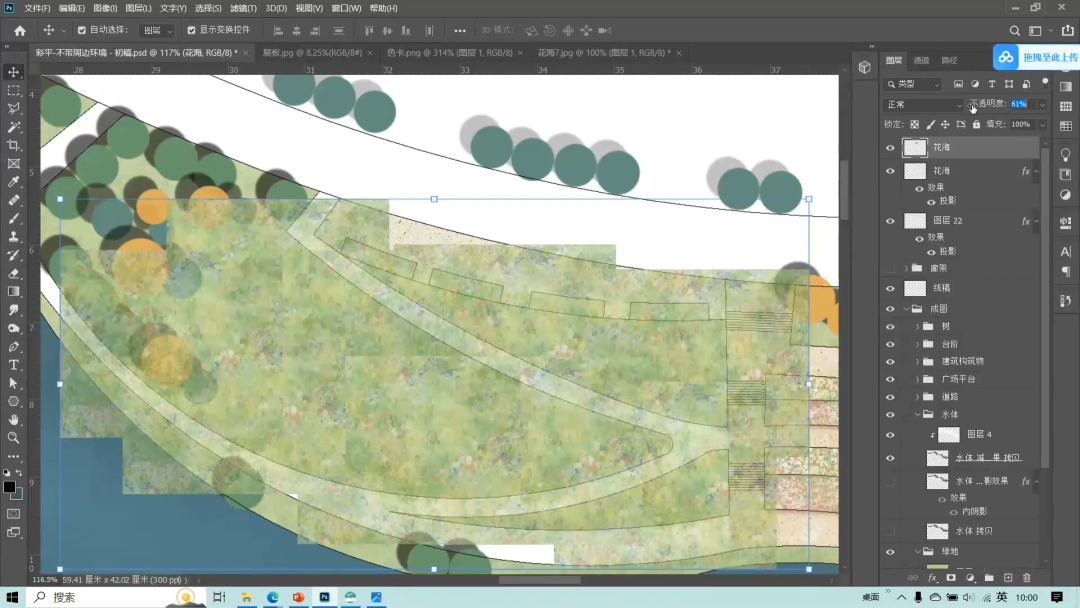
Task: Select the Crop tool
Action: point(13,145)
